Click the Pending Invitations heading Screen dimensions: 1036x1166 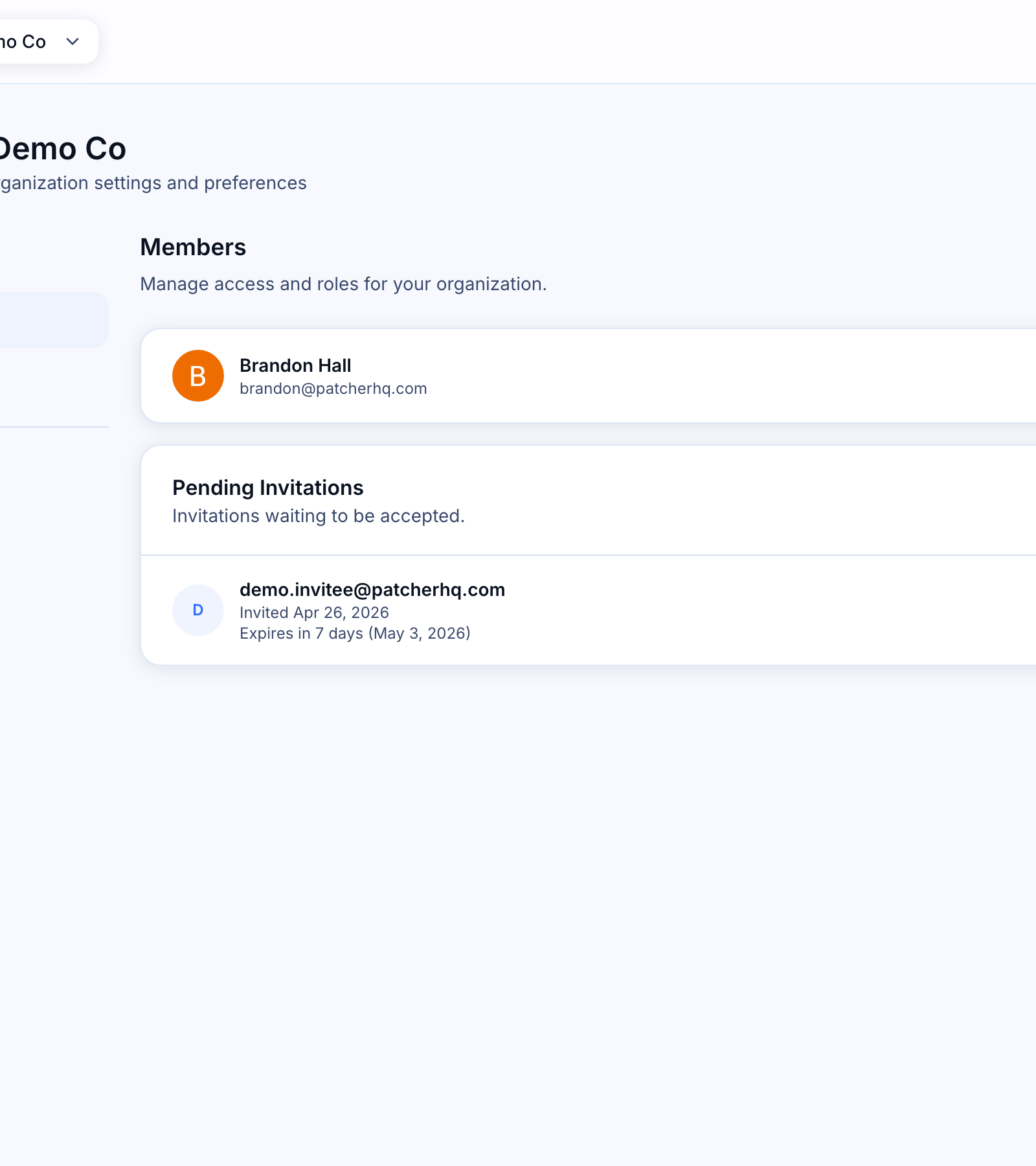pos(268,488)
